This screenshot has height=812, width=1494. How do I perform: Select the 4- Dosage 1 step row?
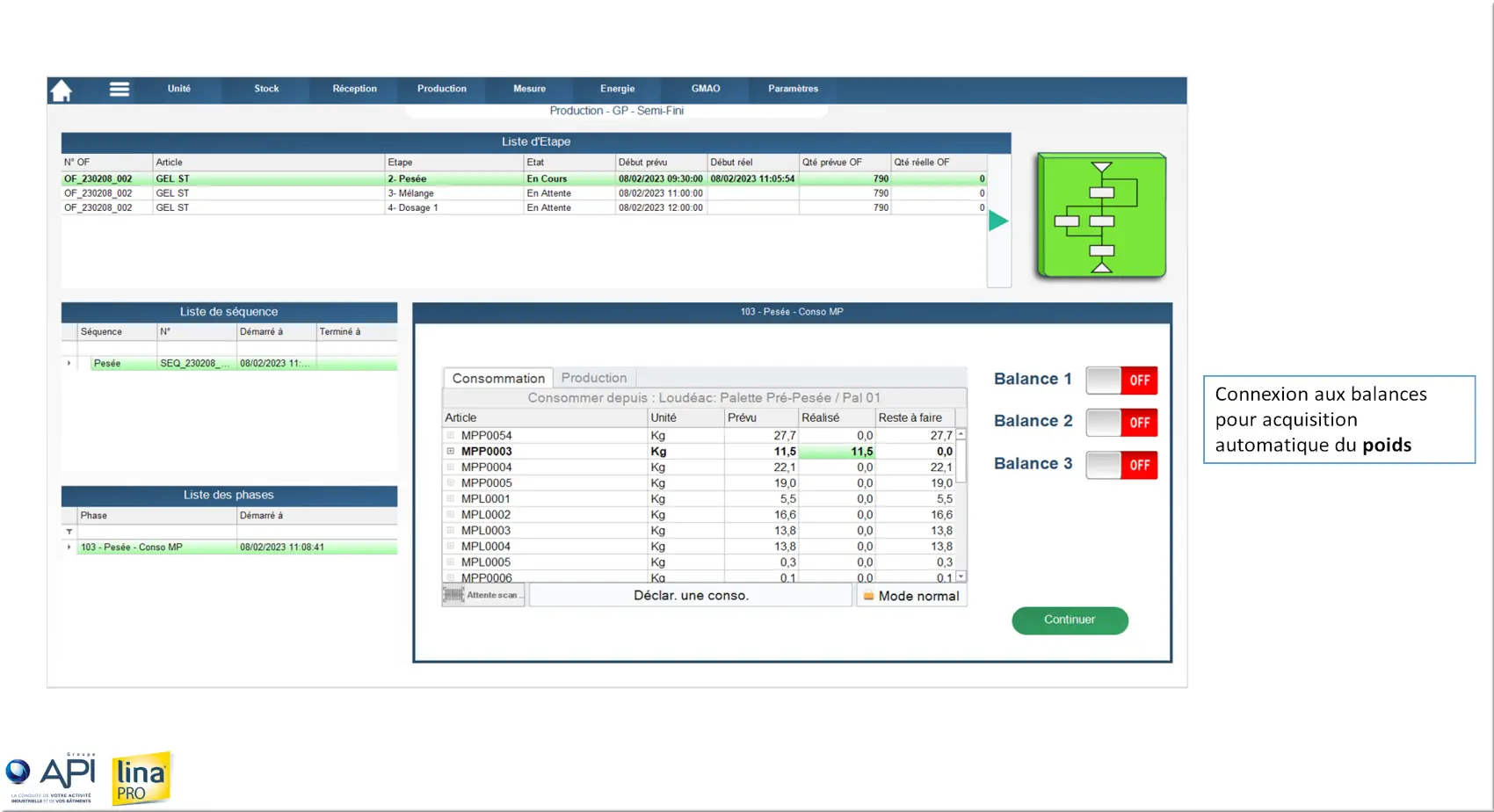(523, 208)
